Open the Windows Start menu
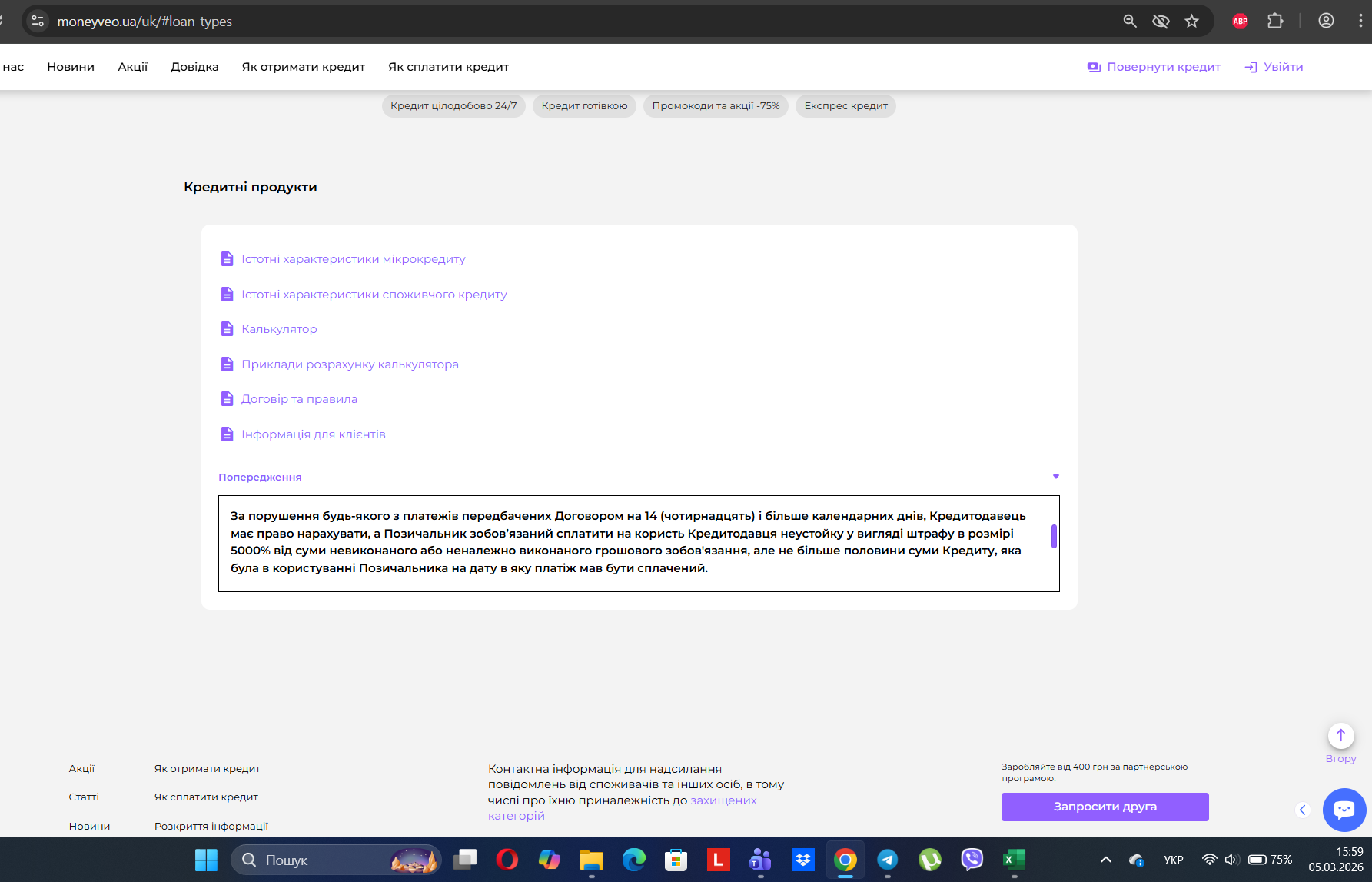The height and width of the screenshot is (882, 1372). coord(206,860)
